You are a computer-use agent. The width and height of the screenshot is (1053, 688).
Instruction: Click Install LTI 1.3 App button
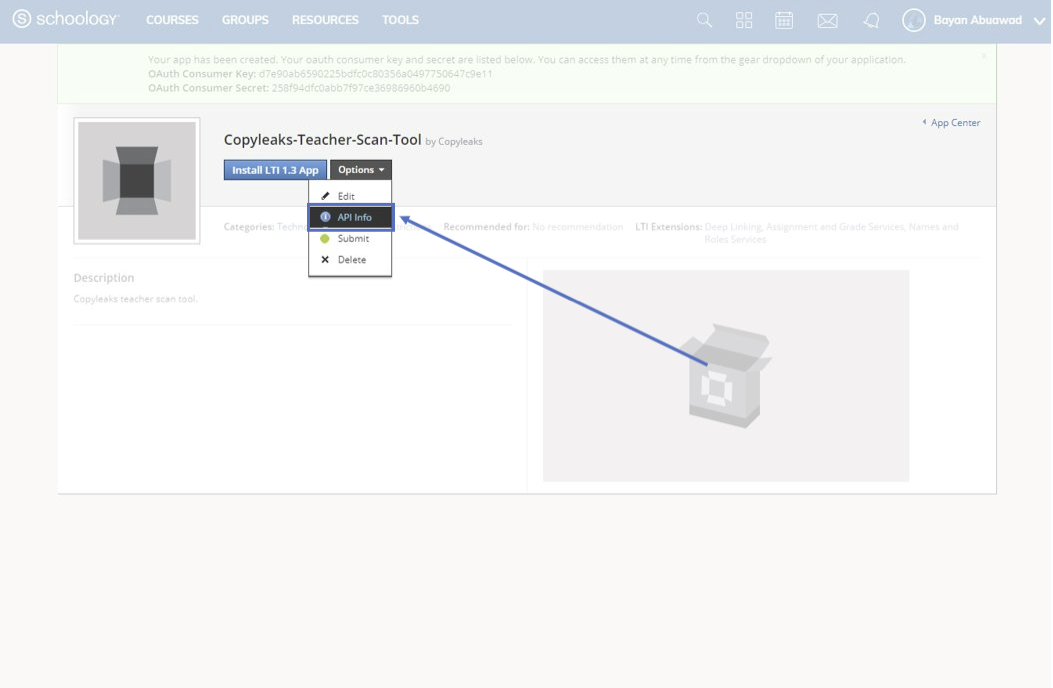pos(275,170)
